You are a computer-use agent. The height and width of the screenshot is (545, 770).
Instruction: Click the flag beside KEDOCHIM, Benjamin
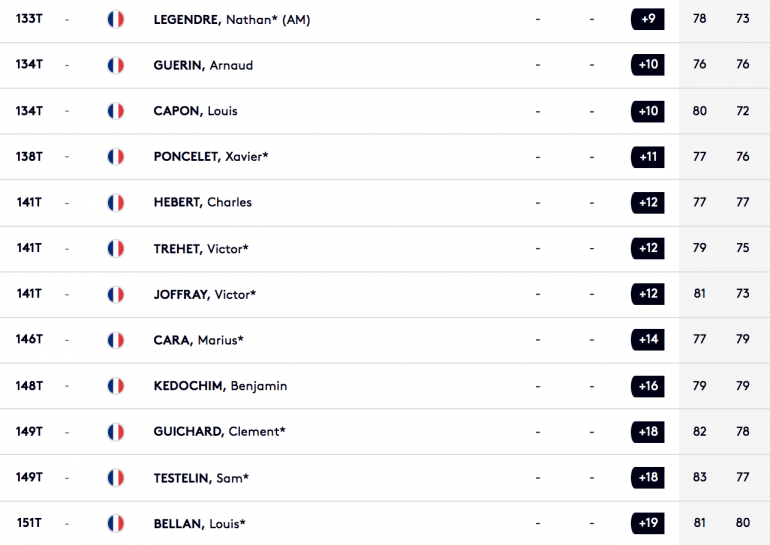click(x=115, y=386)
